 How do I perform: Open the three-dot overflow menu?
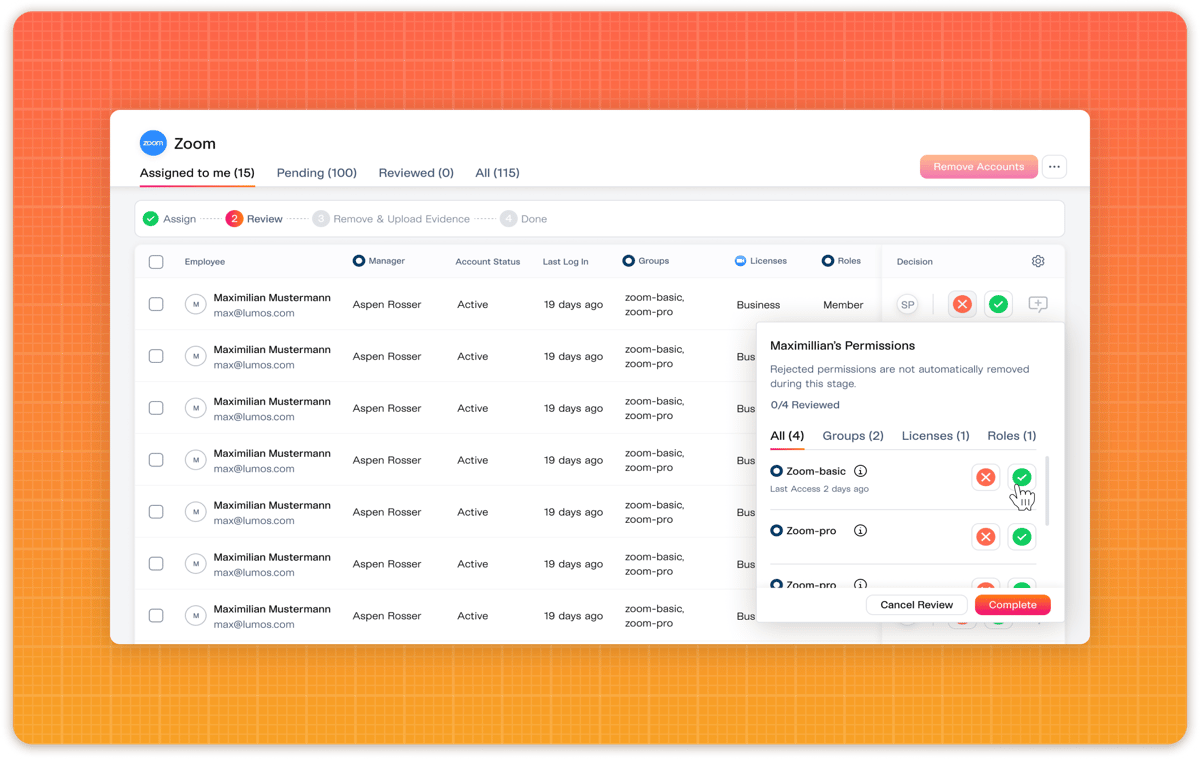coord(1054,166)
